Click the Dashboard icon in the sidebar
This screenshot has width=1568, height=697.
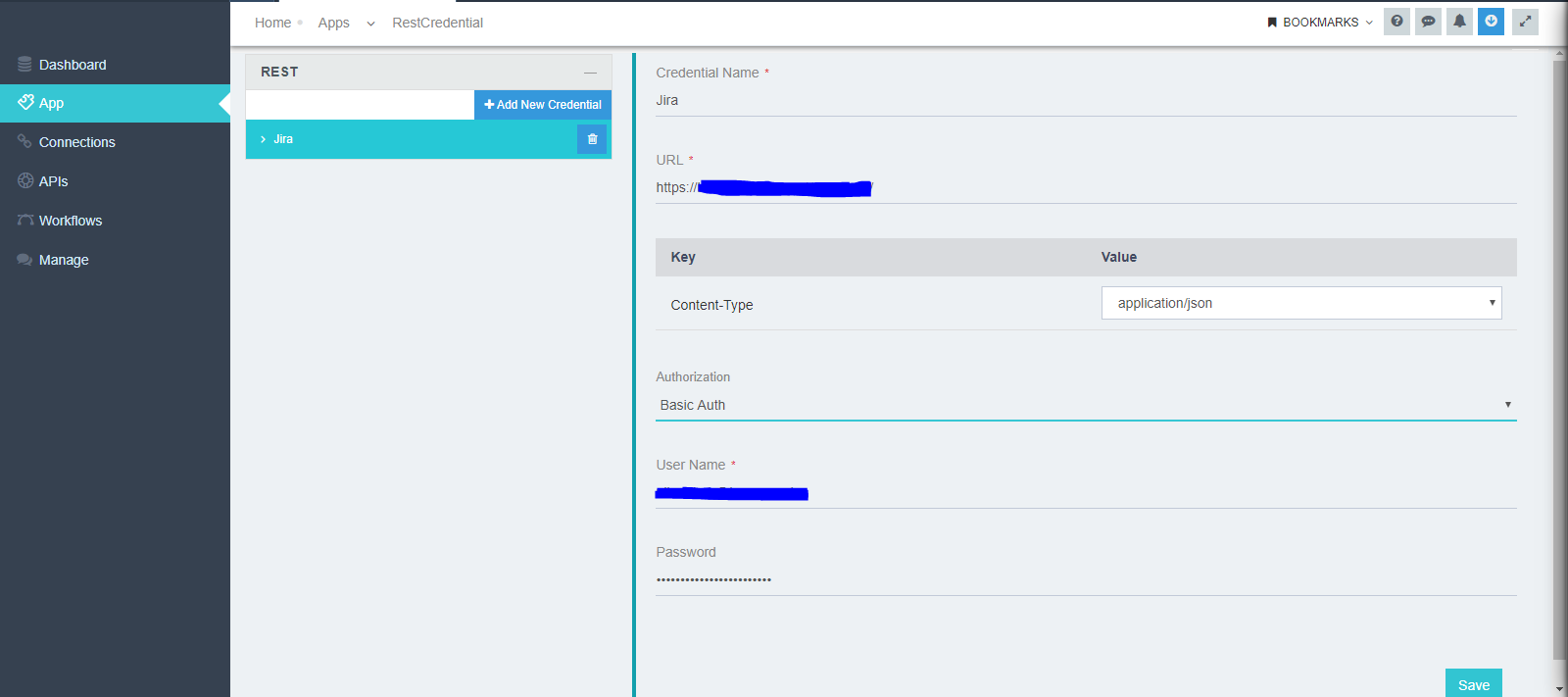click(x=24, y=65)
